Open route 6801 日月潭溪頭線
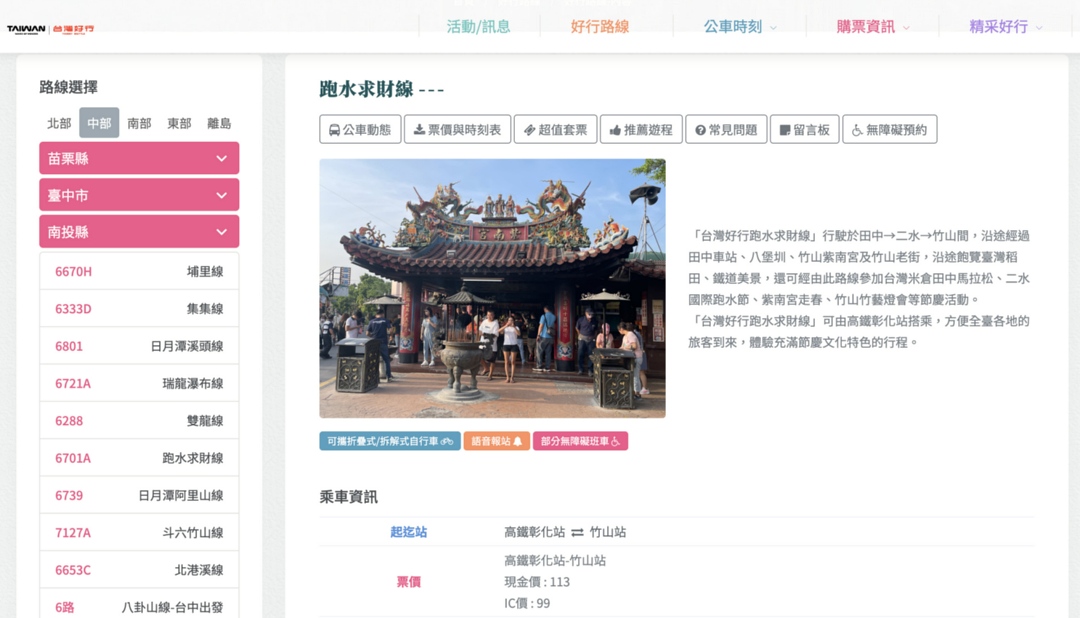Viewport: 1080px width, 618px height. 139,346
